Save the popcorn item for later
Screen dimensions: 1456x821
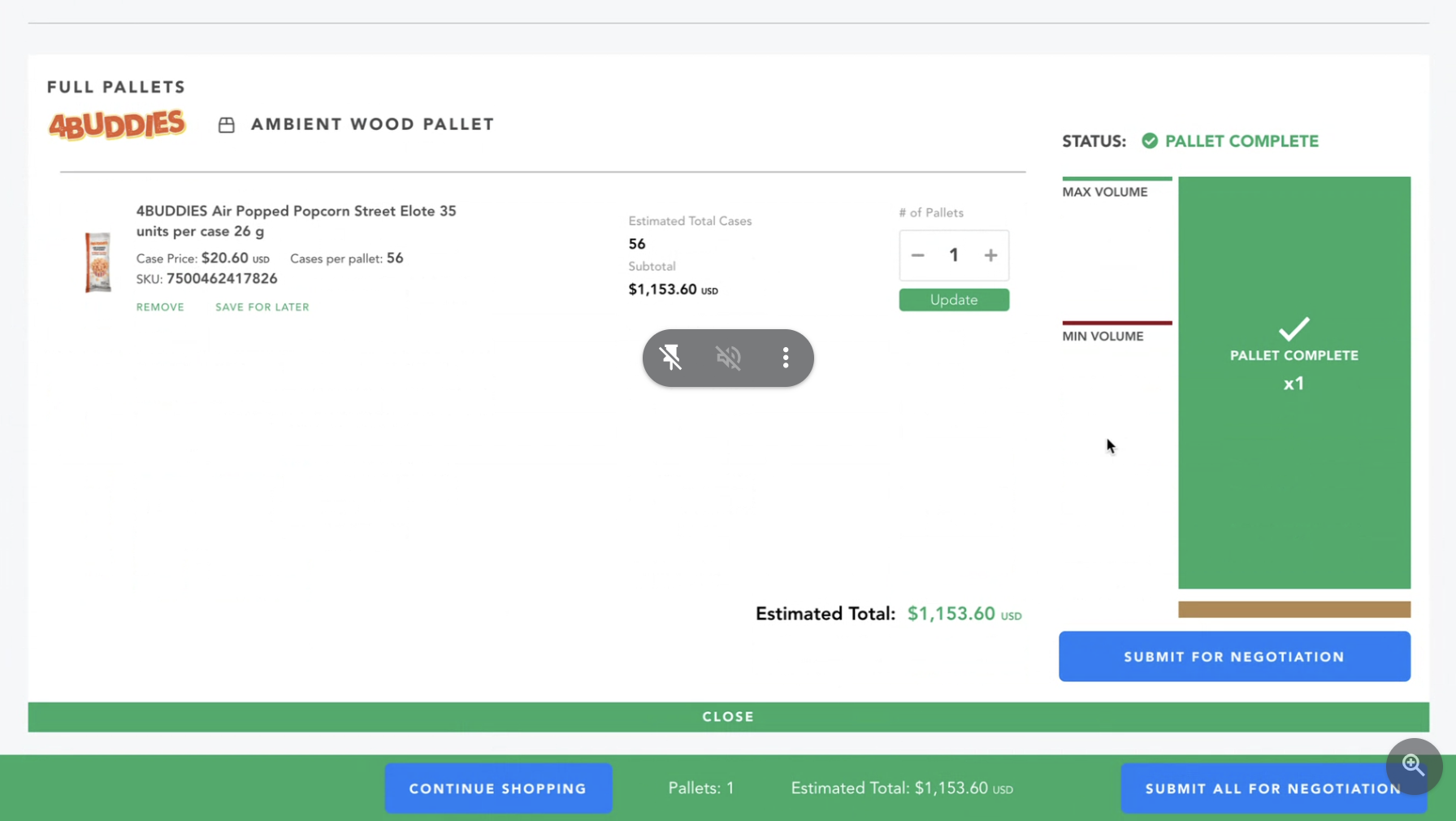click(262, 307)
